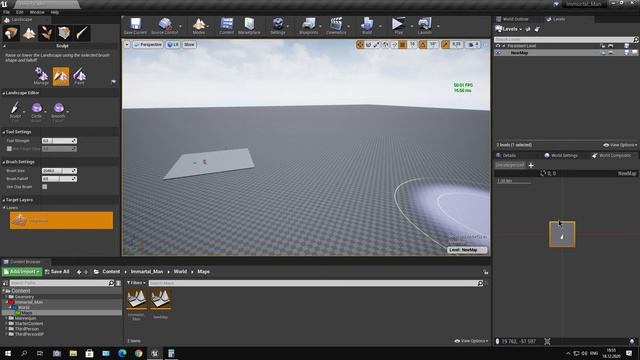
Task: Open the Microsoft Store from the taskbar
Action: pos(89,353)
